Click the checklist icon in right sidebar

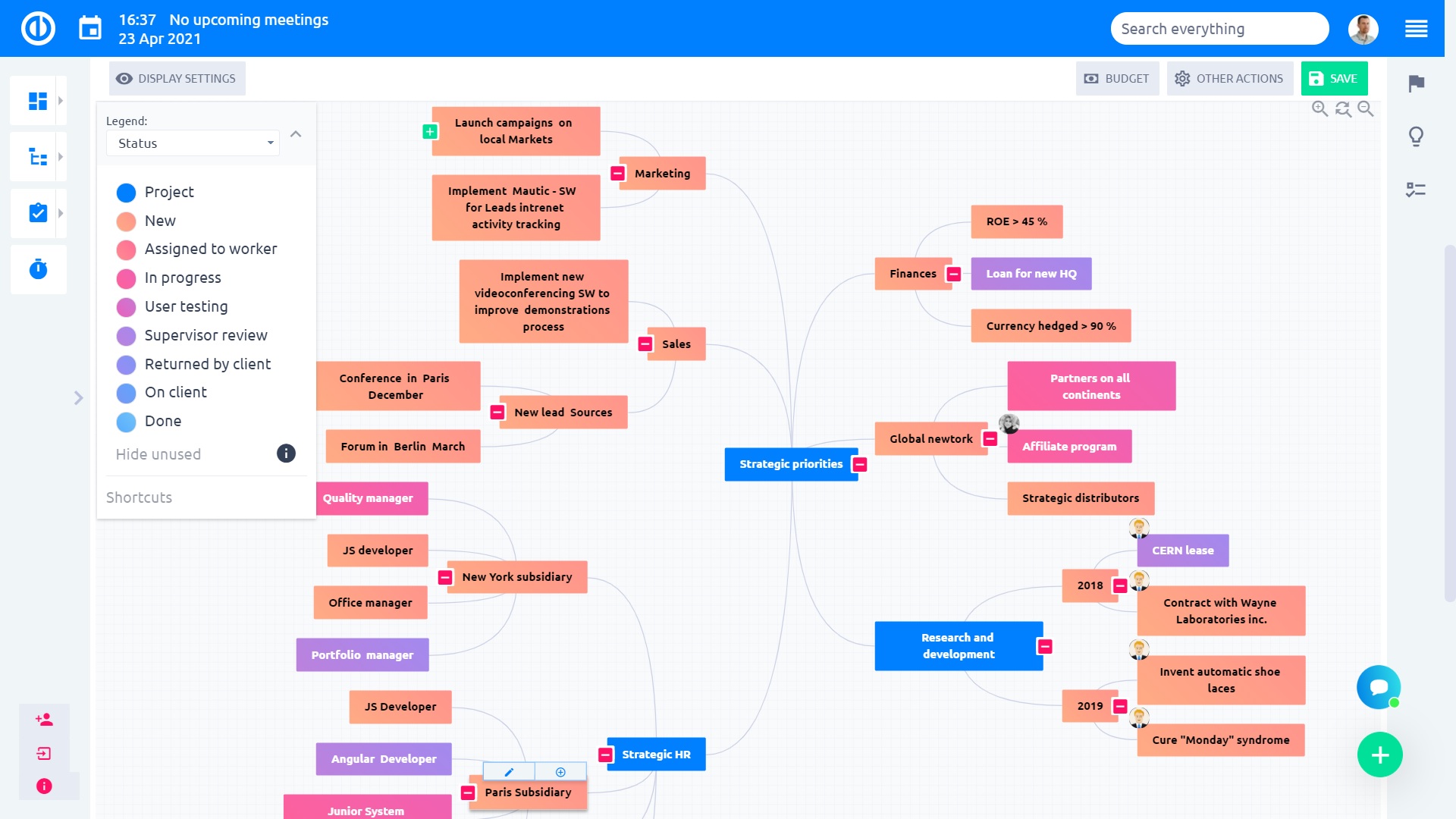pos(1415,190)
